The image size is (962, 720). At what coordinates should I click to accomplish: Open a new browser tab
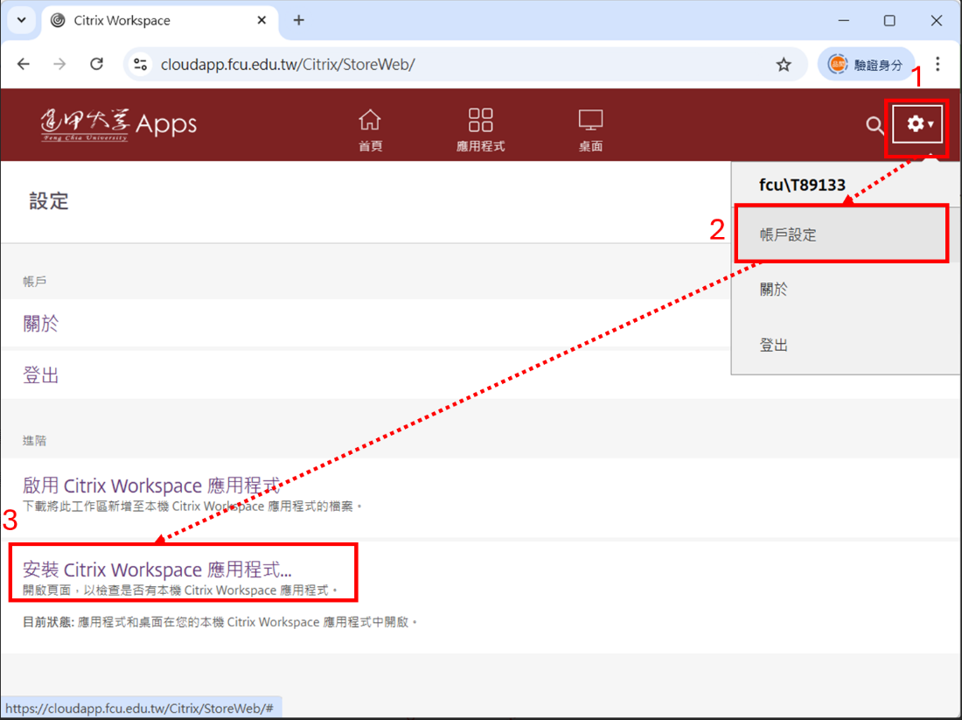click(x=299, y=20)
